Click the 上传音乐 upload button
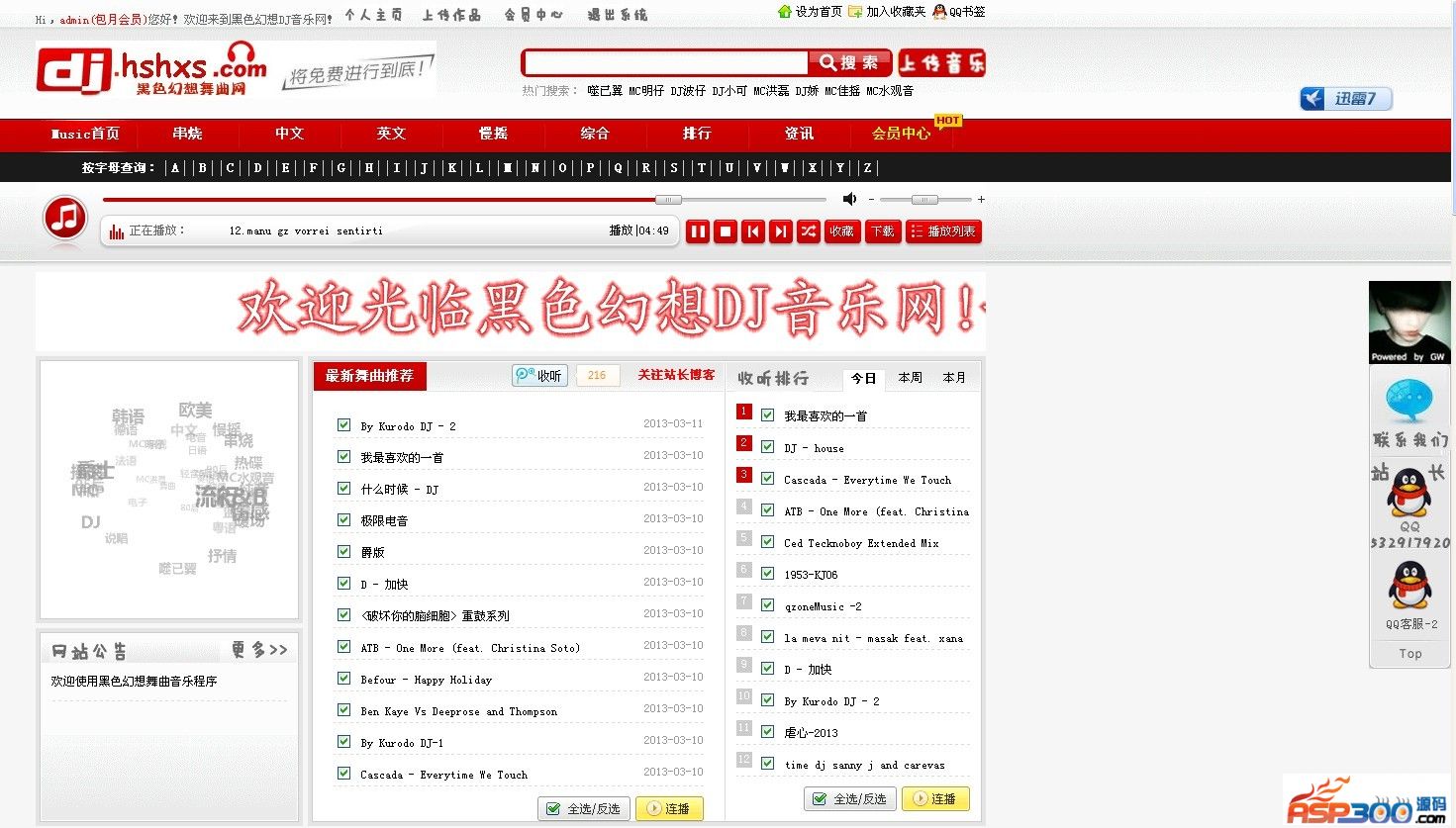1456x828 pixels. (x=942, y=63)
